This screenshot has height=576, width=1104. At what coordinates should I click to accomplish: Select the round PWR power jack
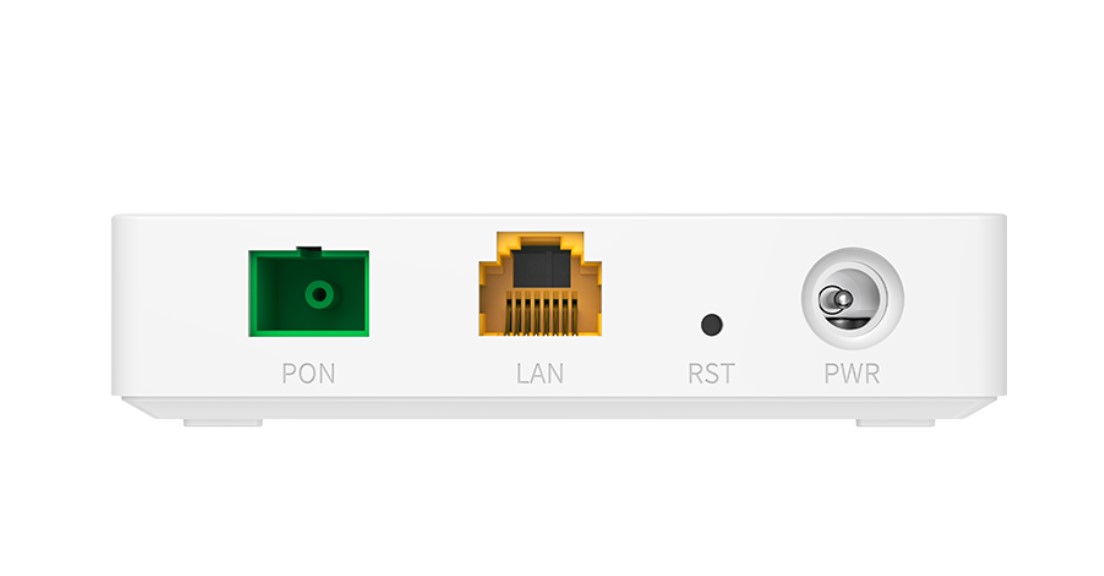click(852, 298)
